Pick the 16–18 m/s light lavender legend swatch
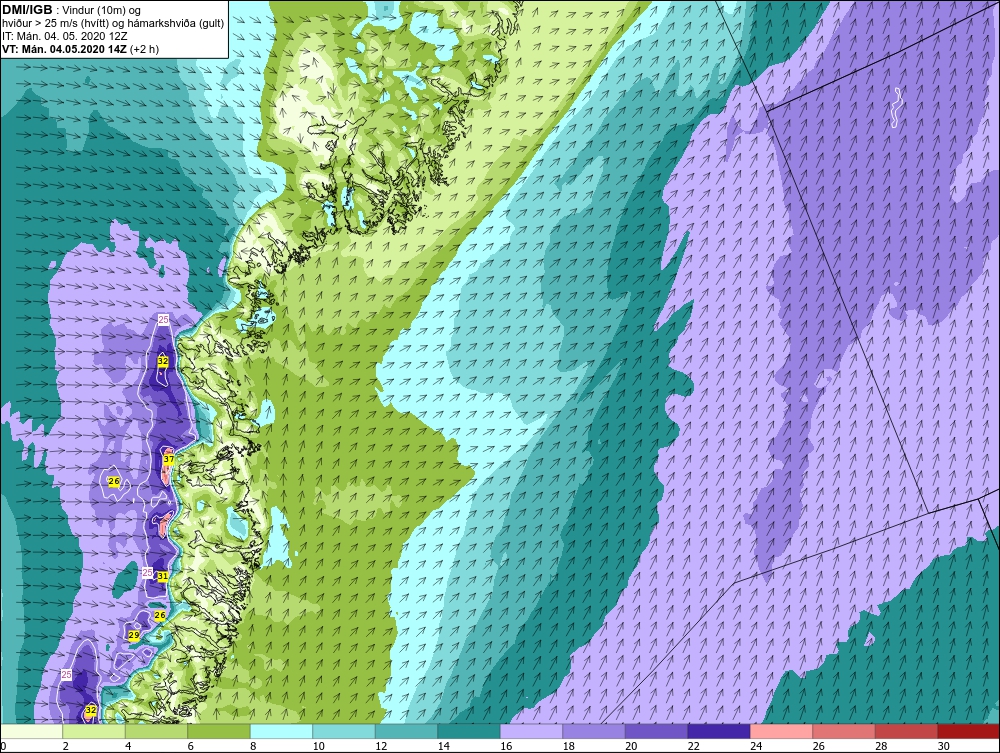This screenshot has height=753, width=1000. (531, 731)
